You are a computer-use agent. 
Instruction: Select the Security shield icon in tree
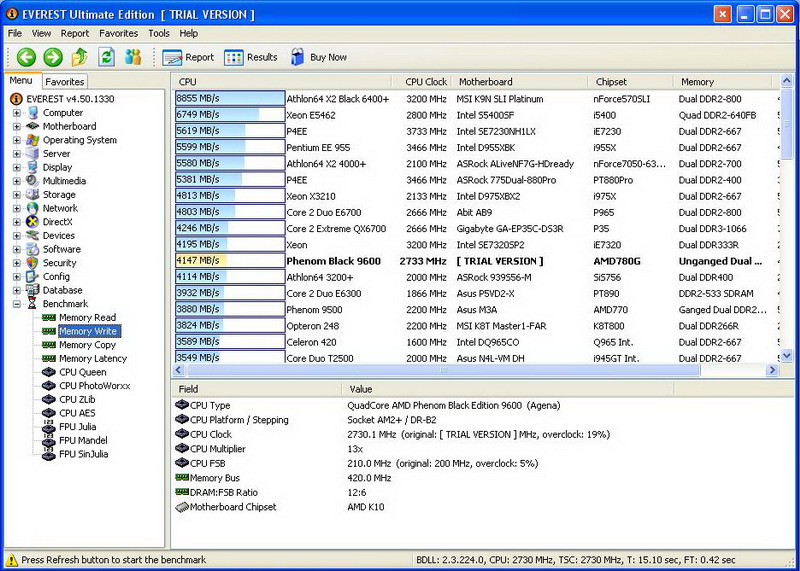point(32,263)
